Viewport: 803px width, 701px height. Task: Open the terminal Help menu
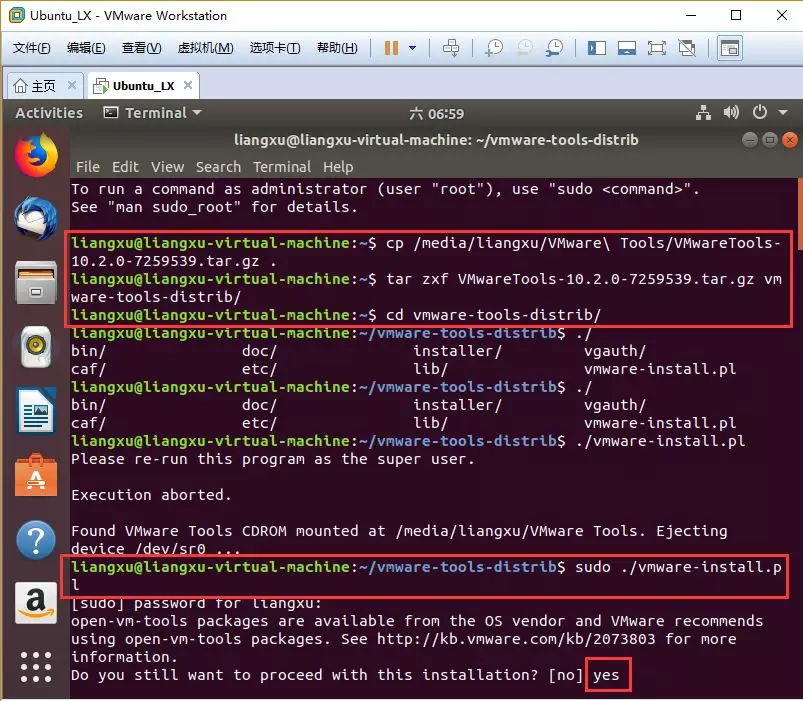[x=338, y=167]
